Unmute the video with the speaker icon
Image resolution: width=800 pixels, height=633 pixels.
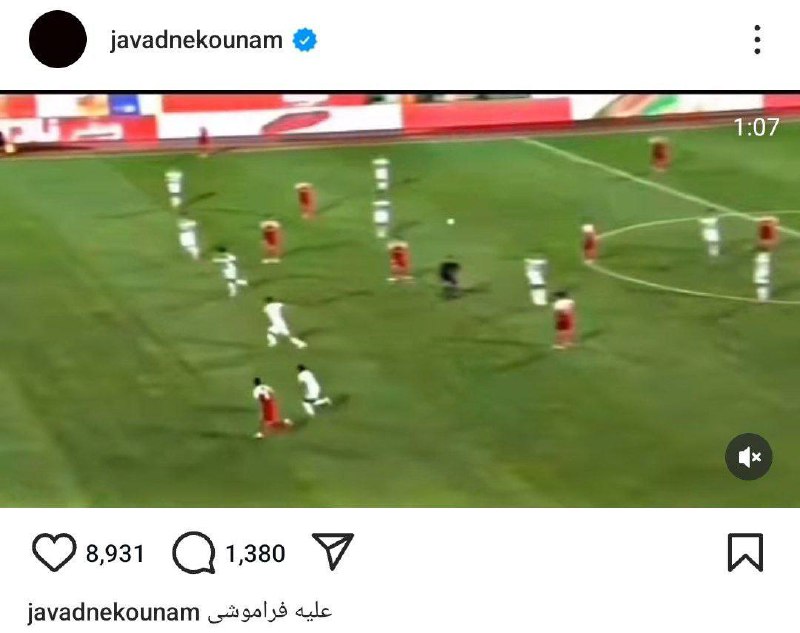pos(748,457)
